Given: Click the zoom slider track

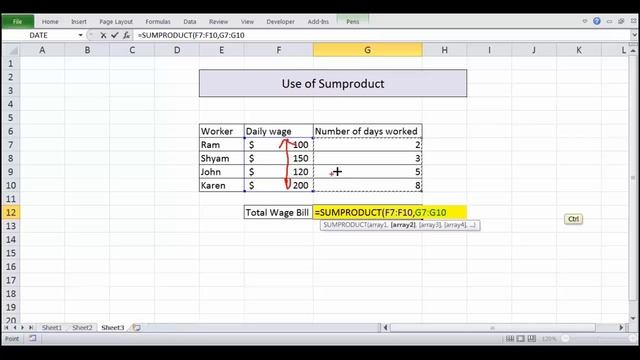Looking at the screenshot, I should [599, 338].
